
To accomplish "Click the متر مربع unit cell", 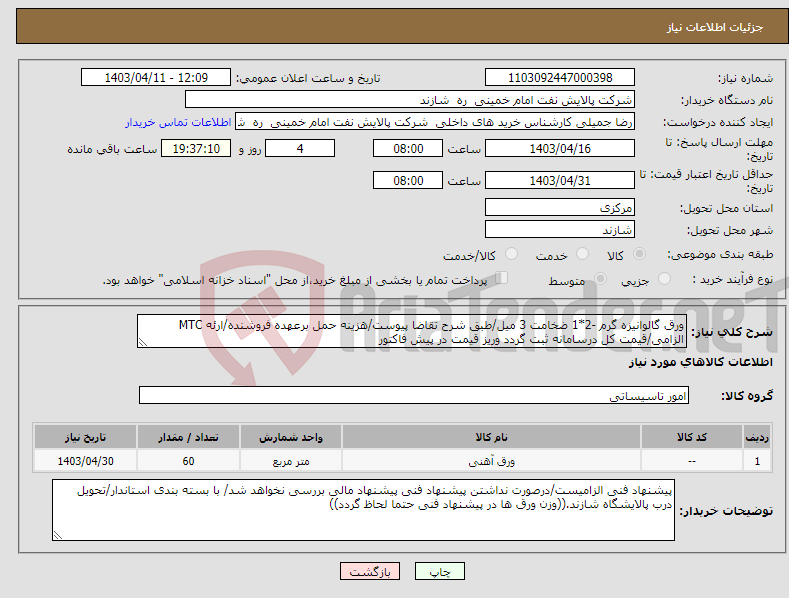I will point(291,461).
